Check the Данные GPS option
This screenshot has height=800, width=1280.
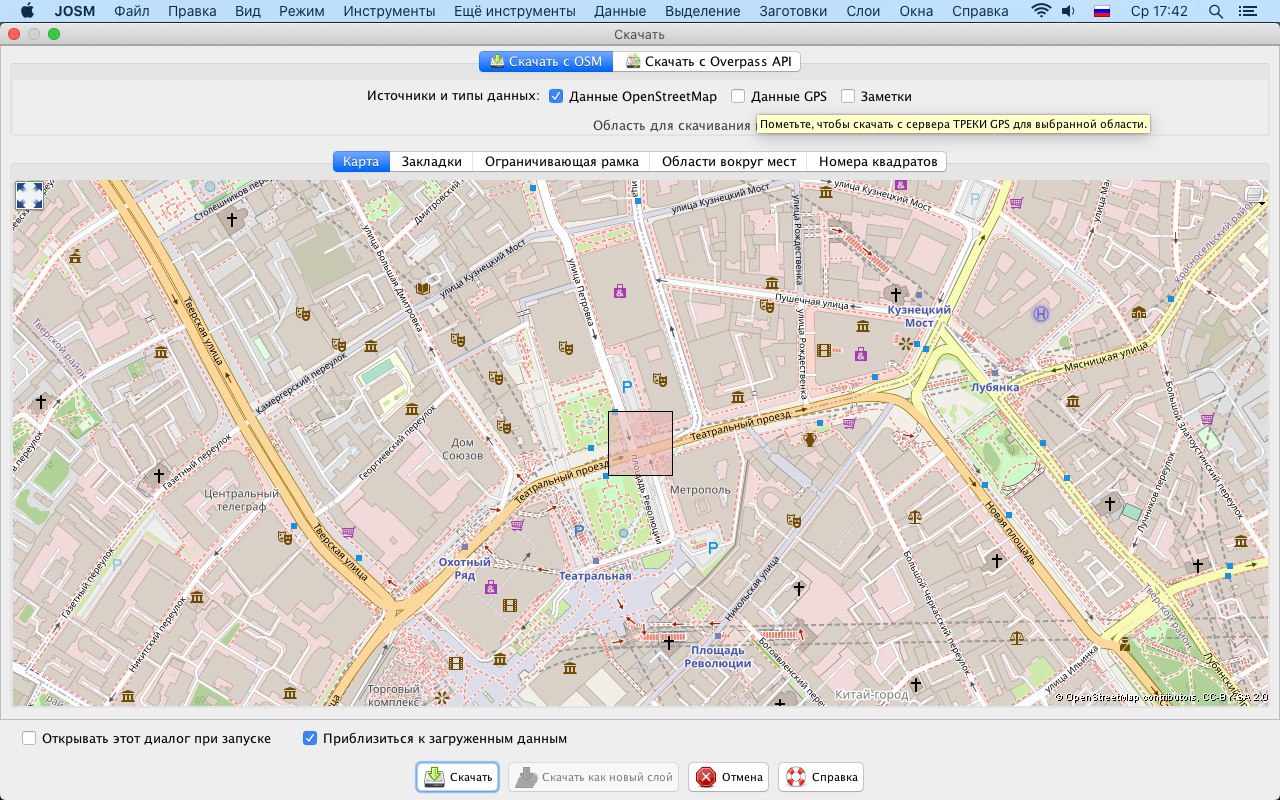(738, 97)
